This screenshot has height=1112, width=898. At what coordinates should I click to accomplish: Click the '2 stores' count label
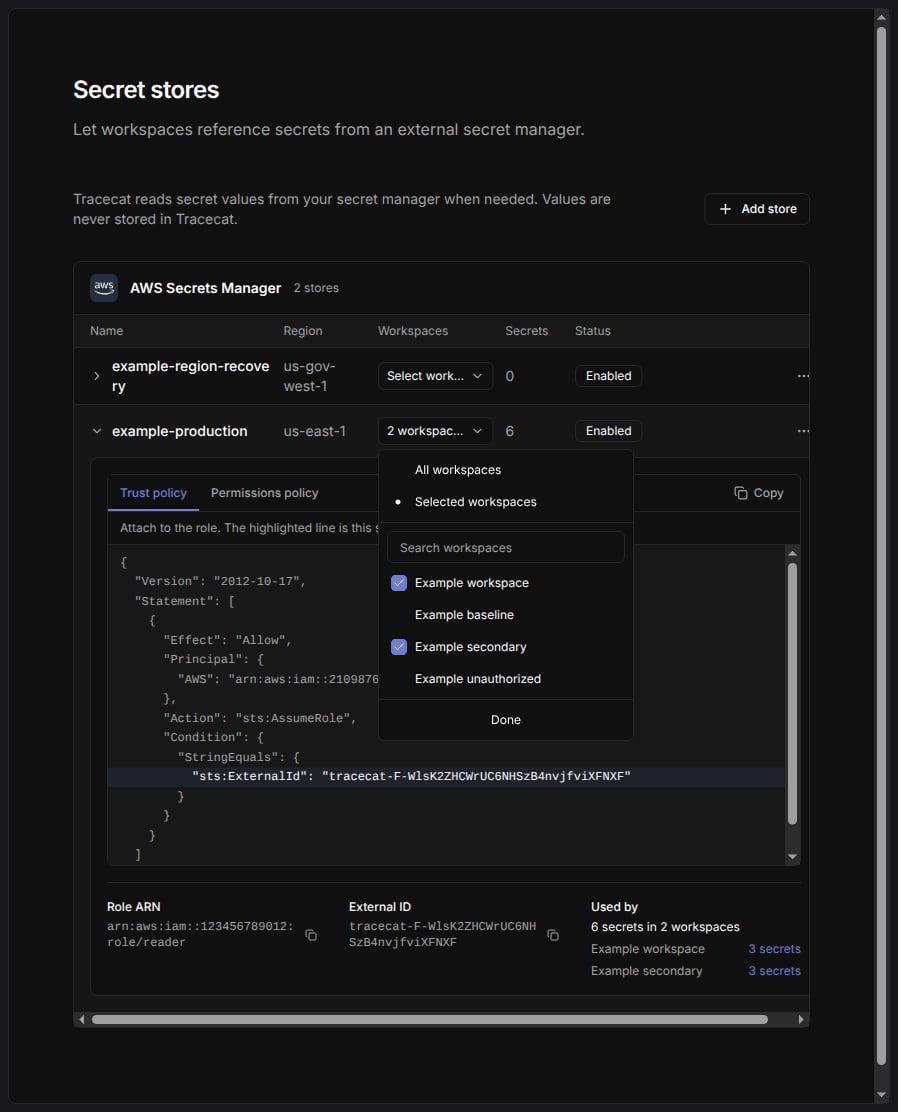[316, 288]
